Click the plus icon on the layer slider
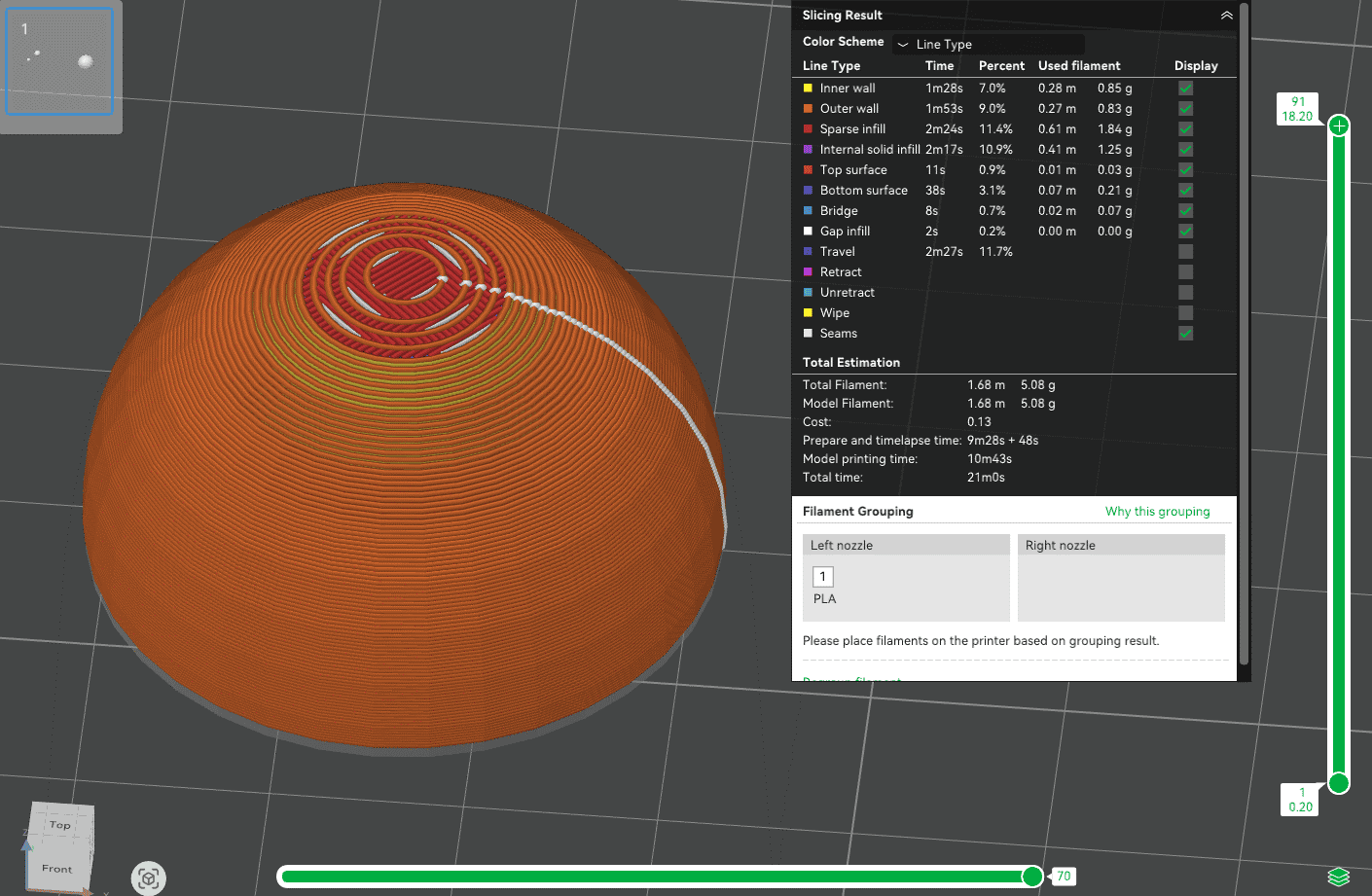The image size is (1372, 896). [x=1339, y=125]
